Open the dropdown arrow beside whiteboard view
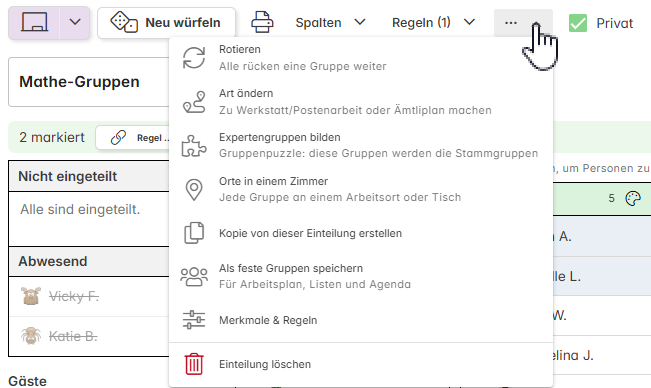The height and width of the screenshot is (388, 651). [75, 22]
